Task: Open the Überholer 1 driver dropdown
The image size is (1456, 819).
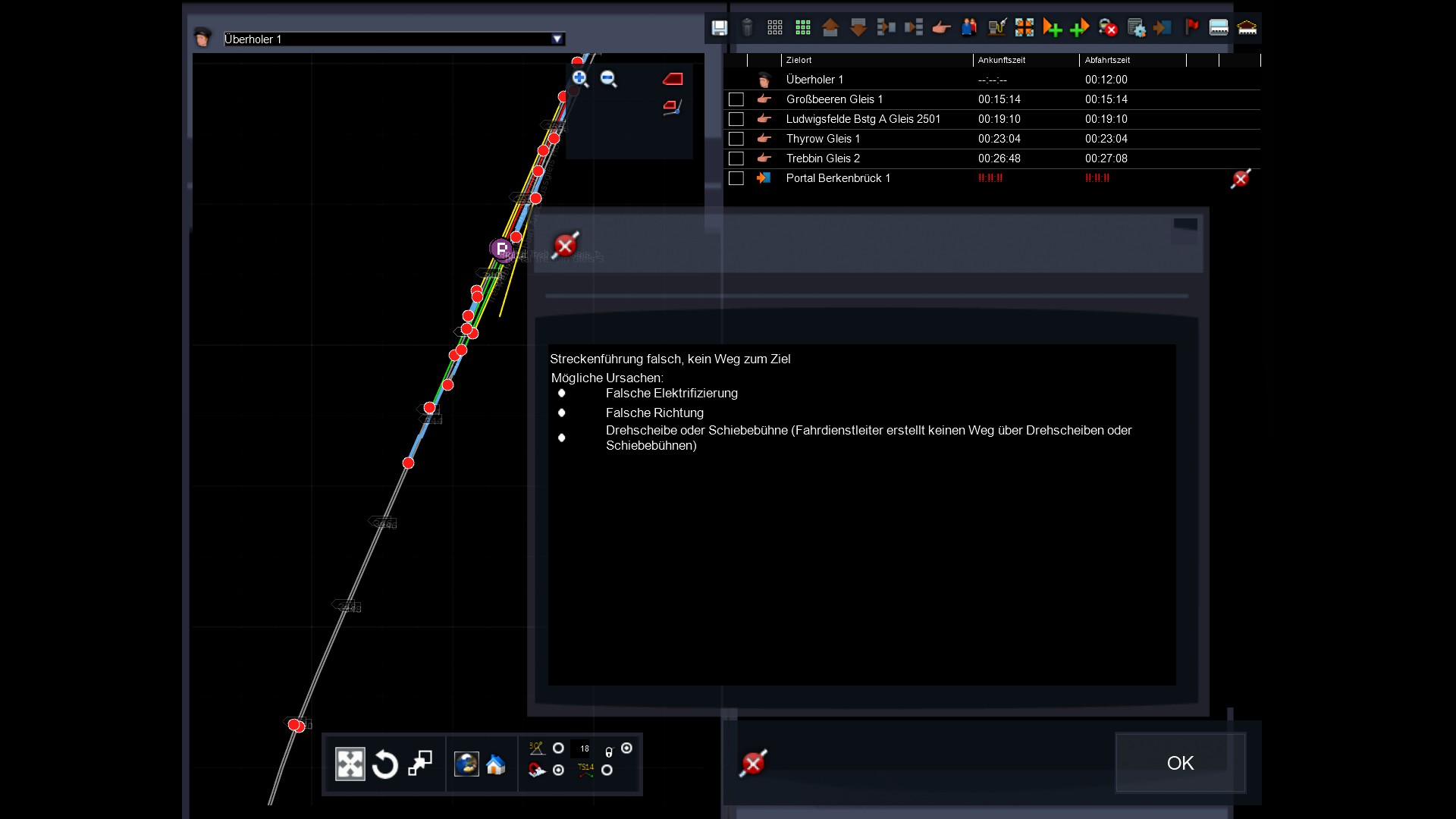Action: pyautogui.click(x=557, y=39)
